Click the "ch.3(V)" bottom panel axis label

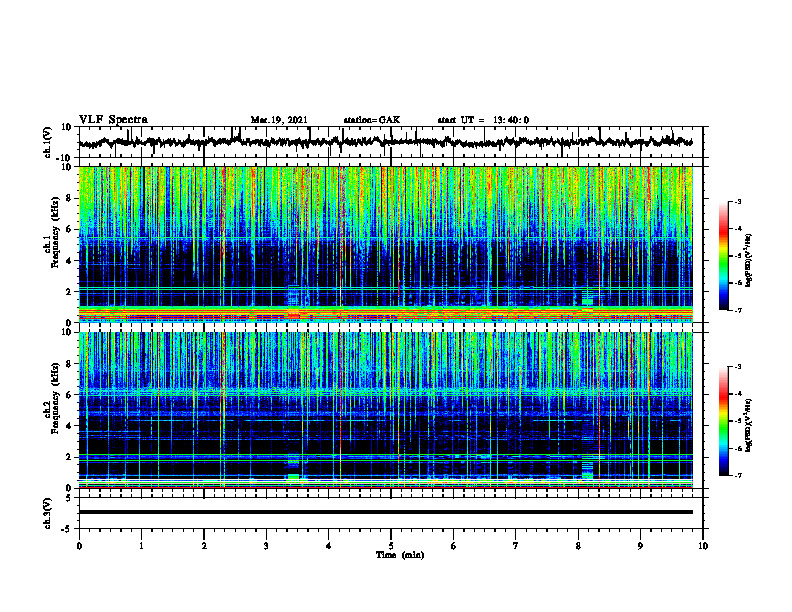click(47, 513)
